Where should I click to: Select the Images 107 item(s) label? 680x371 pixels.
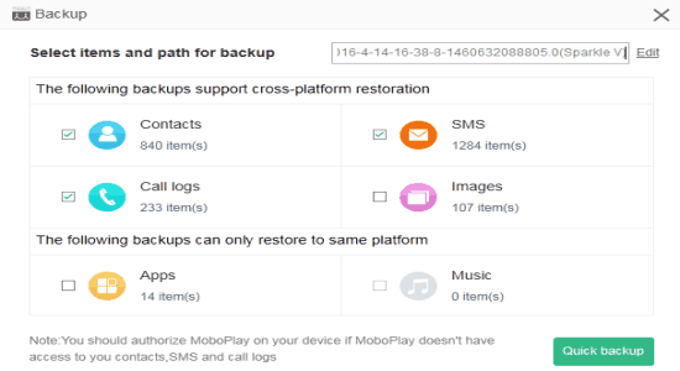(x=485, y=207)
